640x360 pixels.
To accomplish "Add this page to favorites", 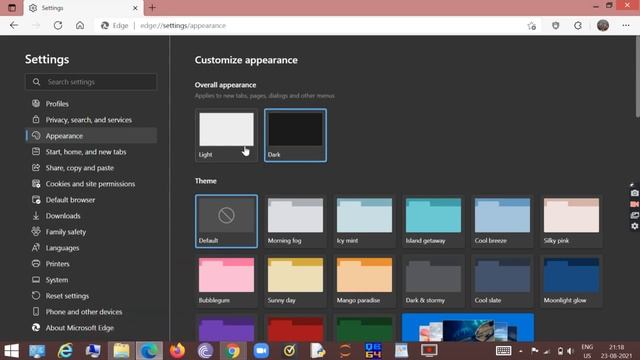I will (531, 26).
